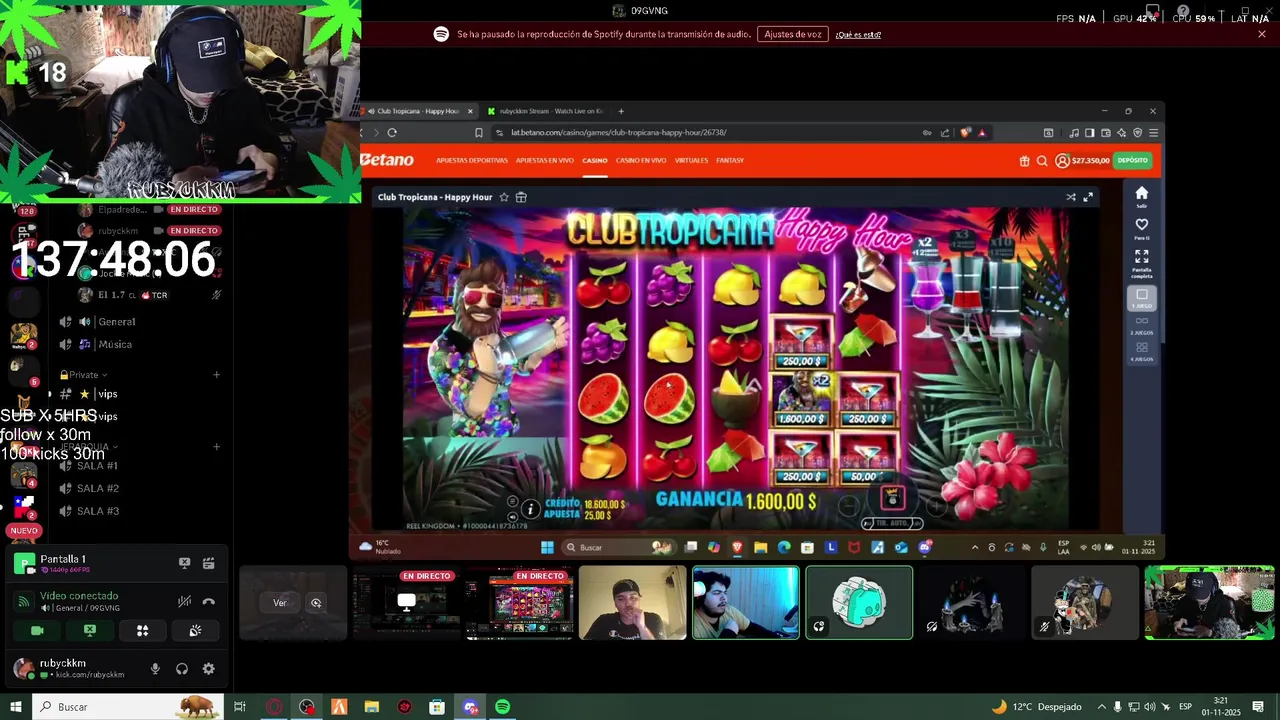1280x720 pixels.
Task: Join the SALA #3 voice channel
Action: point(97,511)
